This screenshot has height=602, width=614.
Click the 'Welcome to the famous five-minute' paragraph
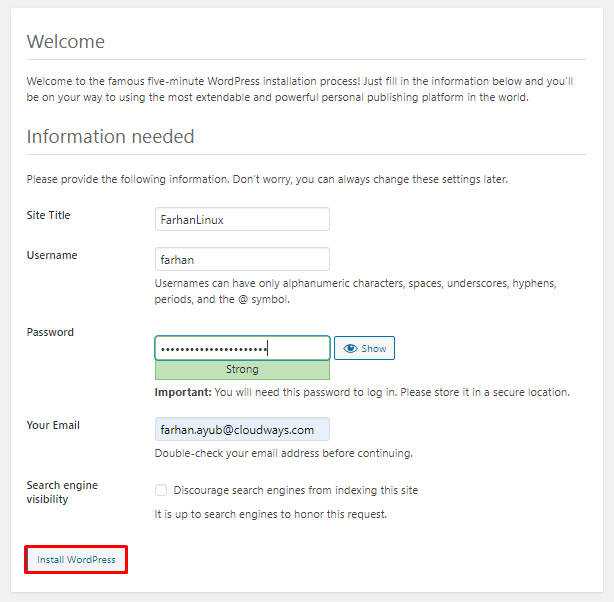[x=300, y=89]
